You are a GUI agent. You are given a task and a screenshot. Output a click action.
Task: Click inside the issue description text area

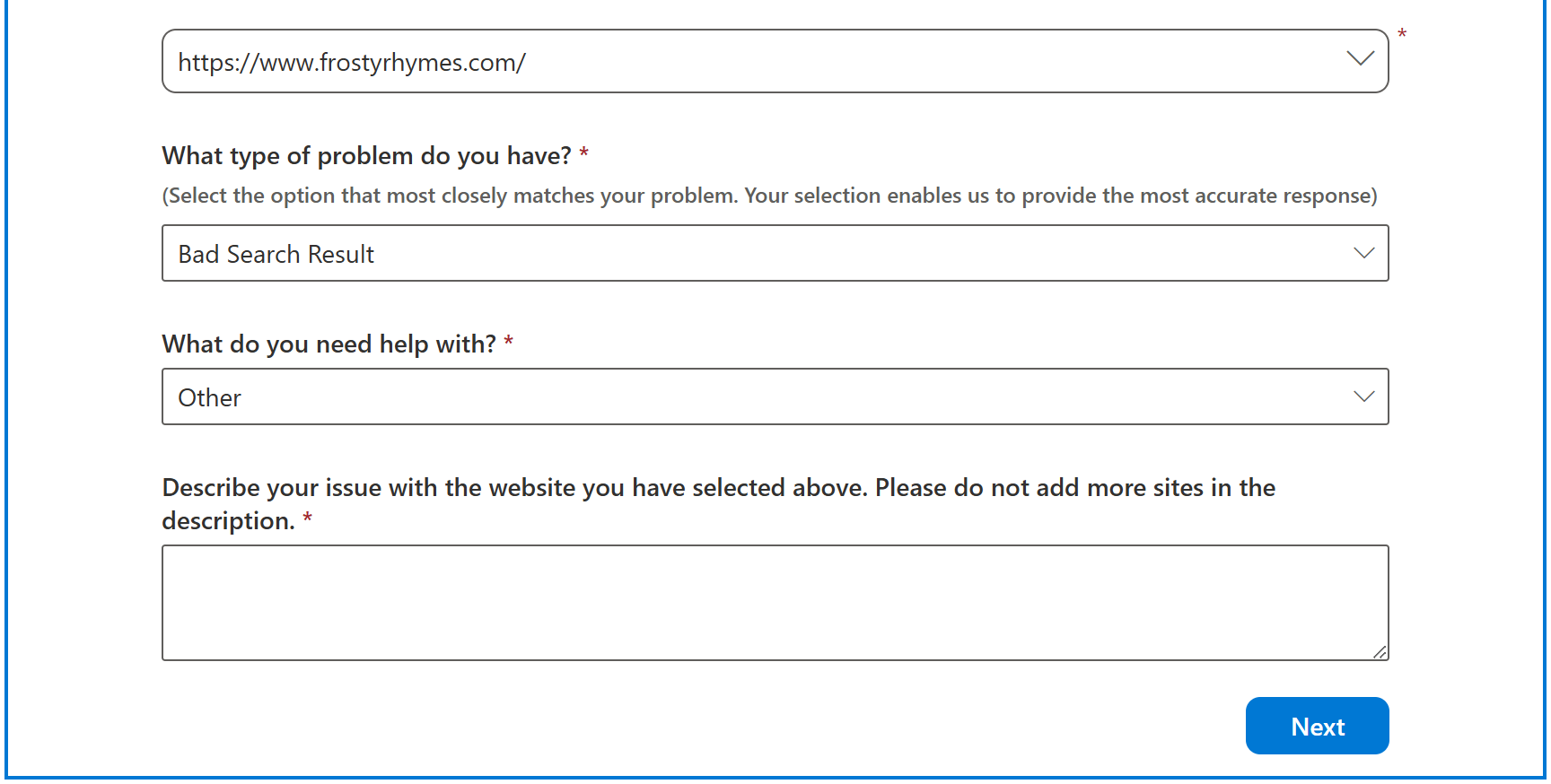774,603
